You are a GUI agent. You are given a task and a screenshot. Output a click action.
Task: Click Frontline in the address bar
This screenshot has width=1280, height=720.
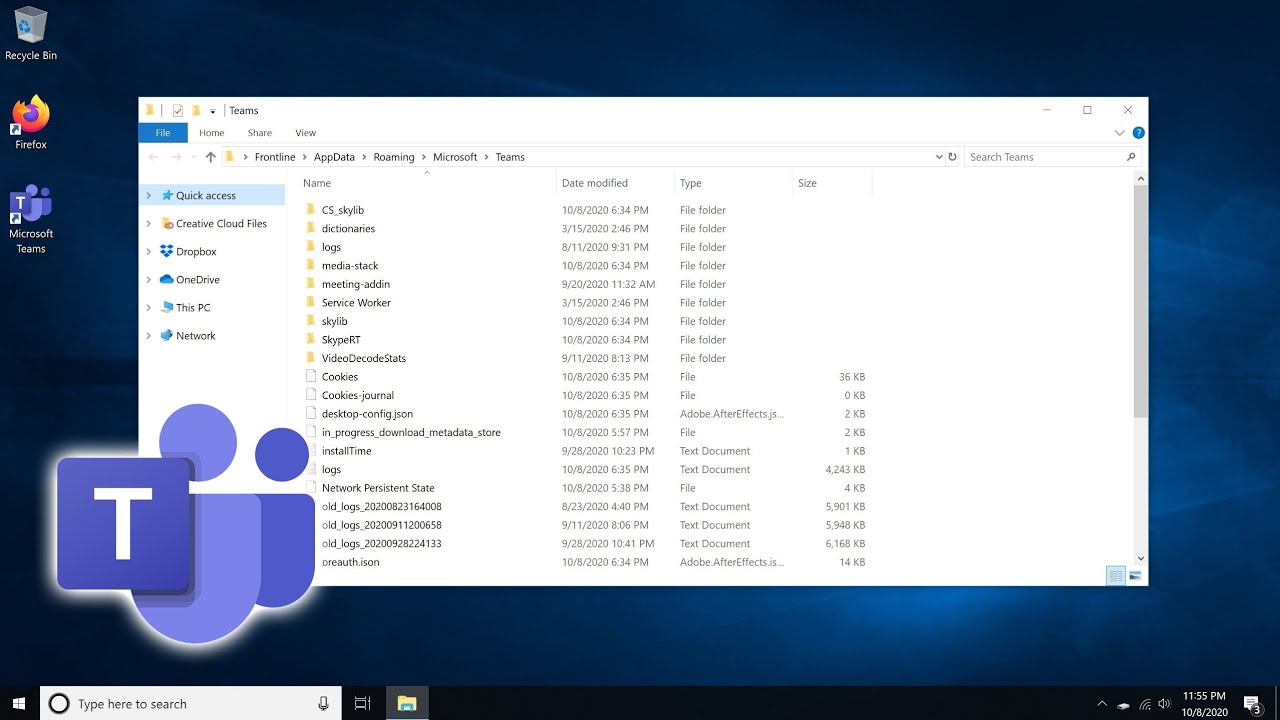pyautogui.click(x=275, y=157)
